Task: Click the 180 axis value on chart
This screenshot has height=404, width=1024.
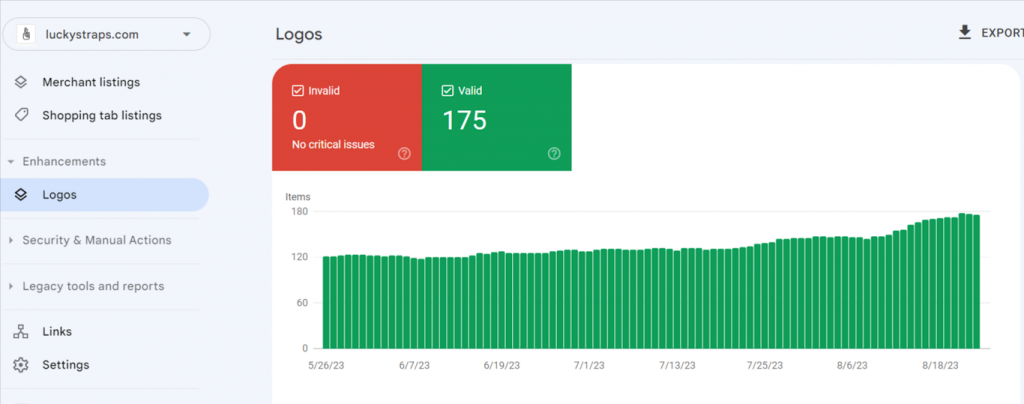Action: [x=300, y=211]
